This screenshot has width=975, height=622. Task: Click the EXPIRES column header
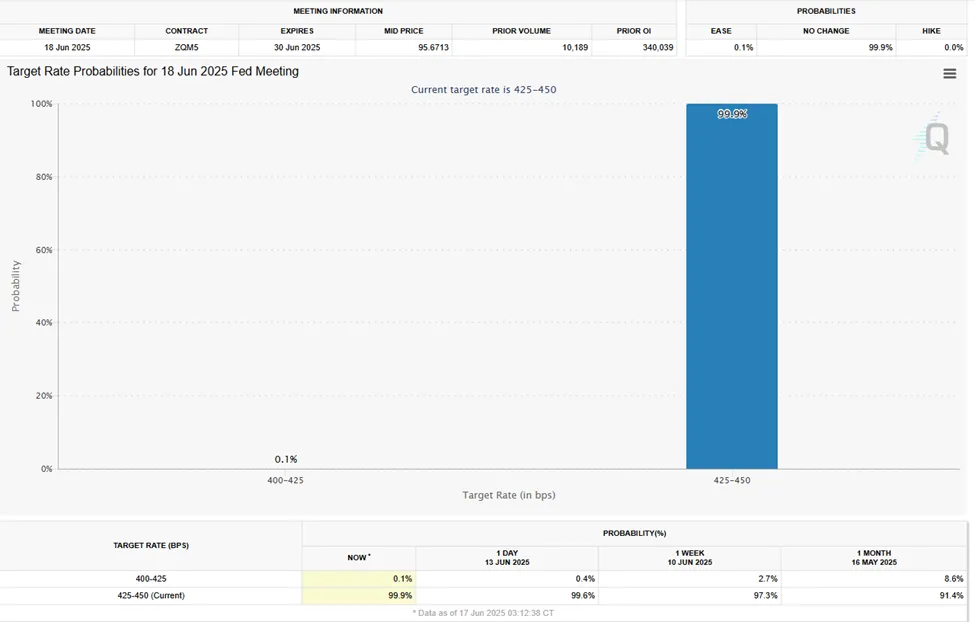pyautogui.click(x=297, y=31)
